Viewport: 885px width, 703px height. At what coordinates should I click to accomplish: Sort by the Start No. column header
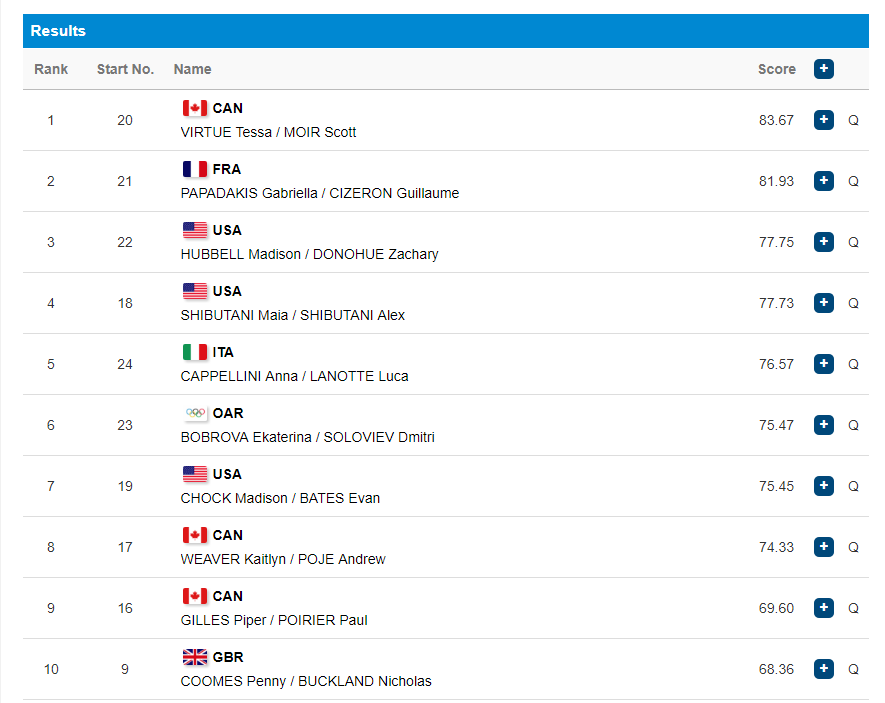point(125,69)
